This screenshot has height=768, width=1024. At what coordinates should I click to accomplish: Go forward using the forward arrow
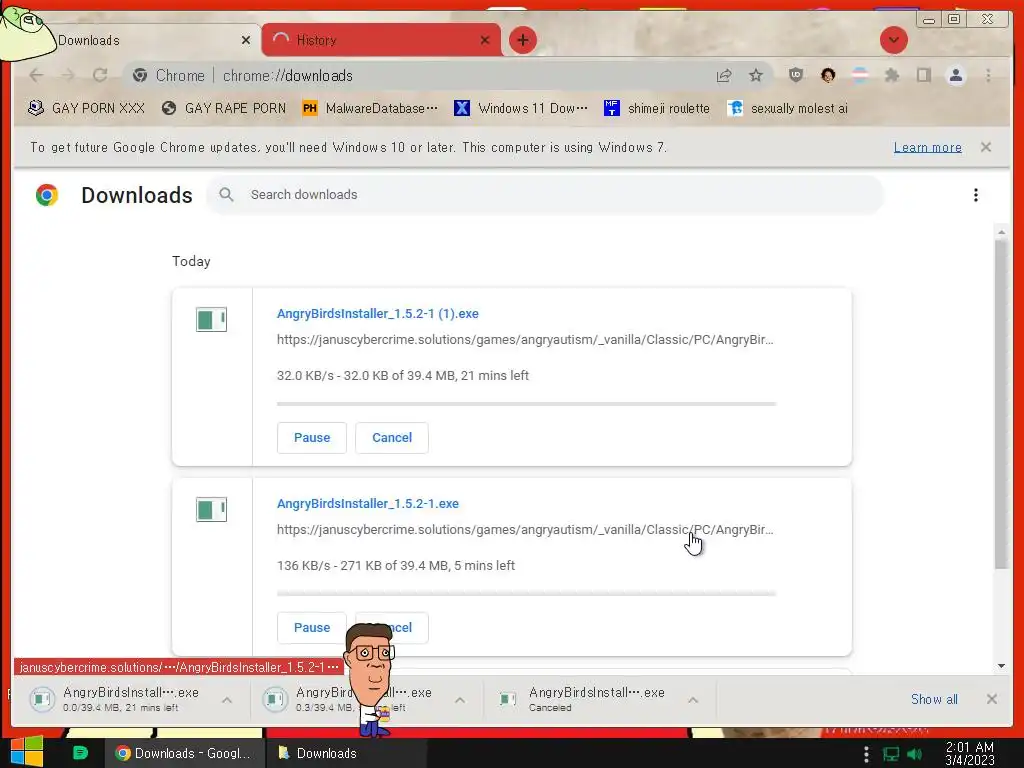click(x=68, y=76)
